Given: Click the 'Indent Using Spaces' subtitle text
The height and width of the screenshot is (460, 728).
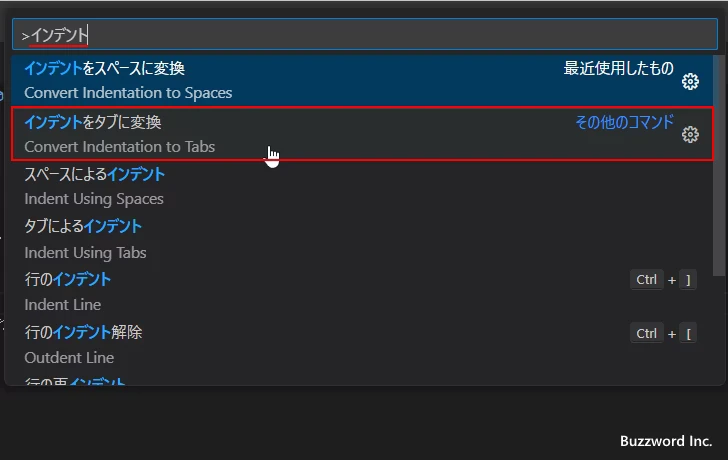Looking at the screenshot, I should pyautogui.click(x=94, y=199).
